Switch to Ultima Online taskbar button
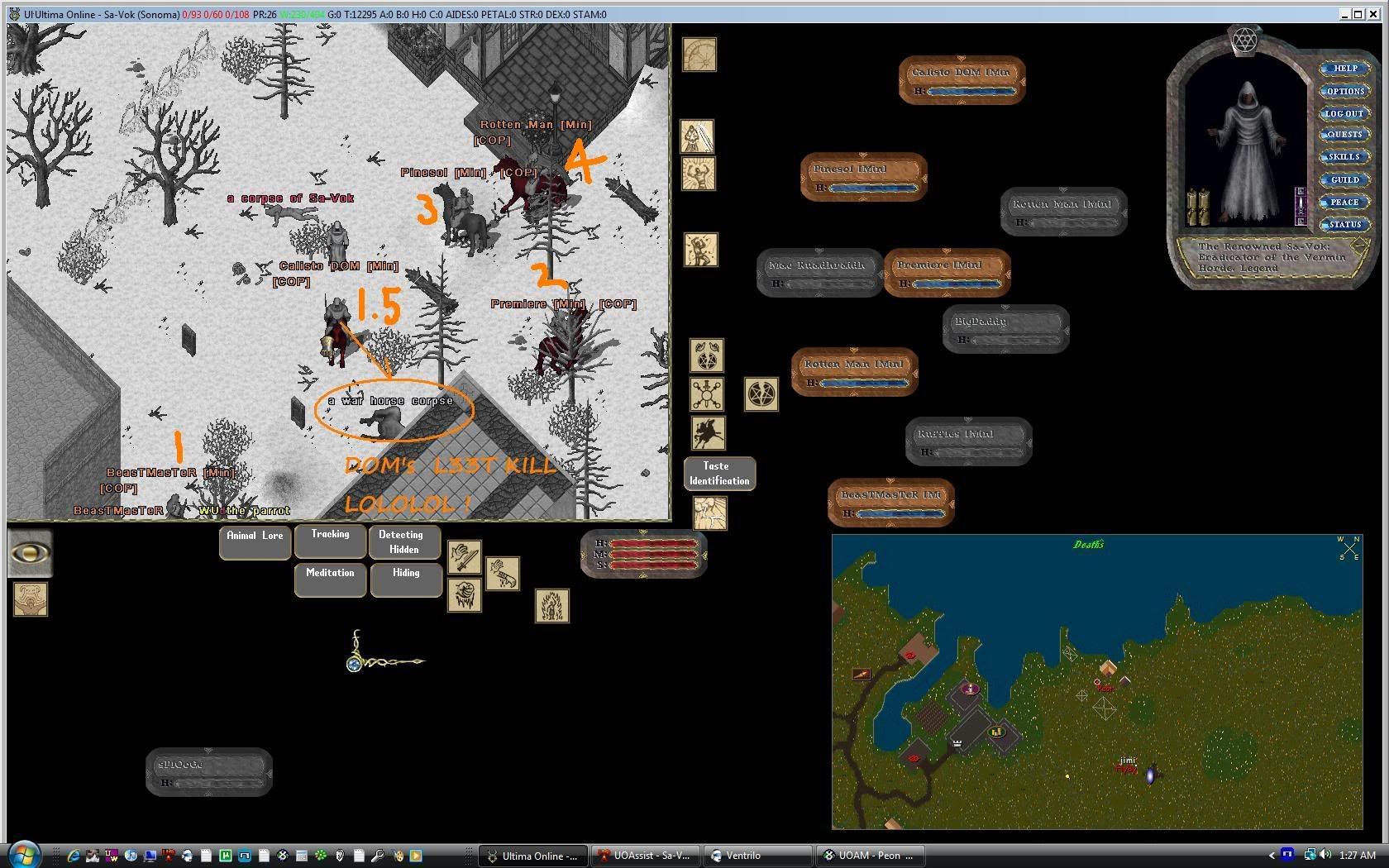 (534, 856)
